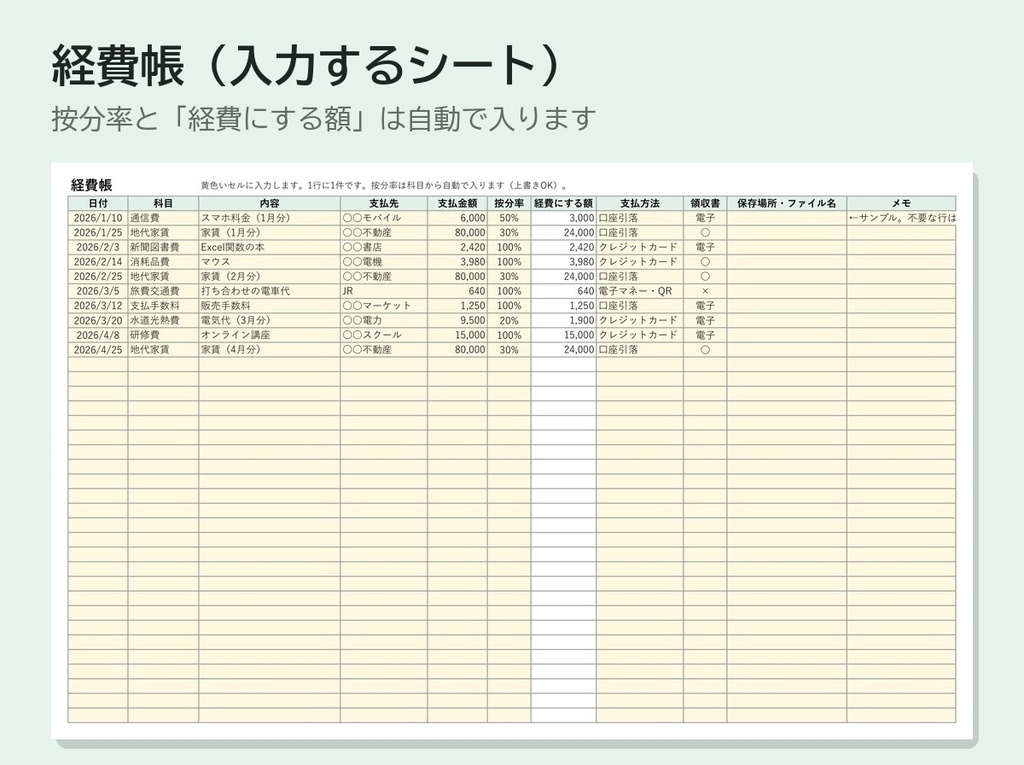The width and height of the screenshot is (1024, 765).
Task: Select the 2,420 payment amount cell
Action: coord(457,247)
